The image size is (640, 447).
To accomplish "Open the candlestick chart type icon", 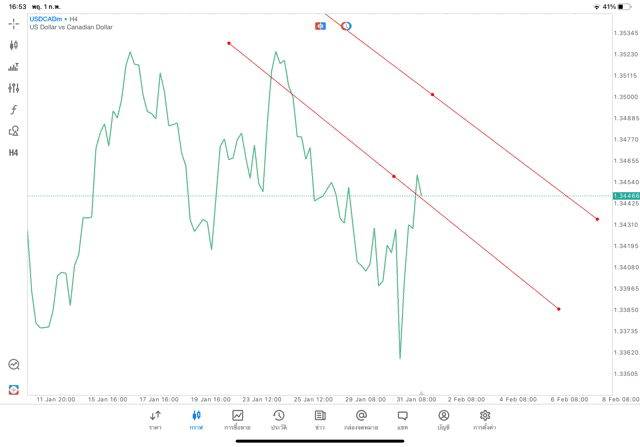I will coord(13,45).
